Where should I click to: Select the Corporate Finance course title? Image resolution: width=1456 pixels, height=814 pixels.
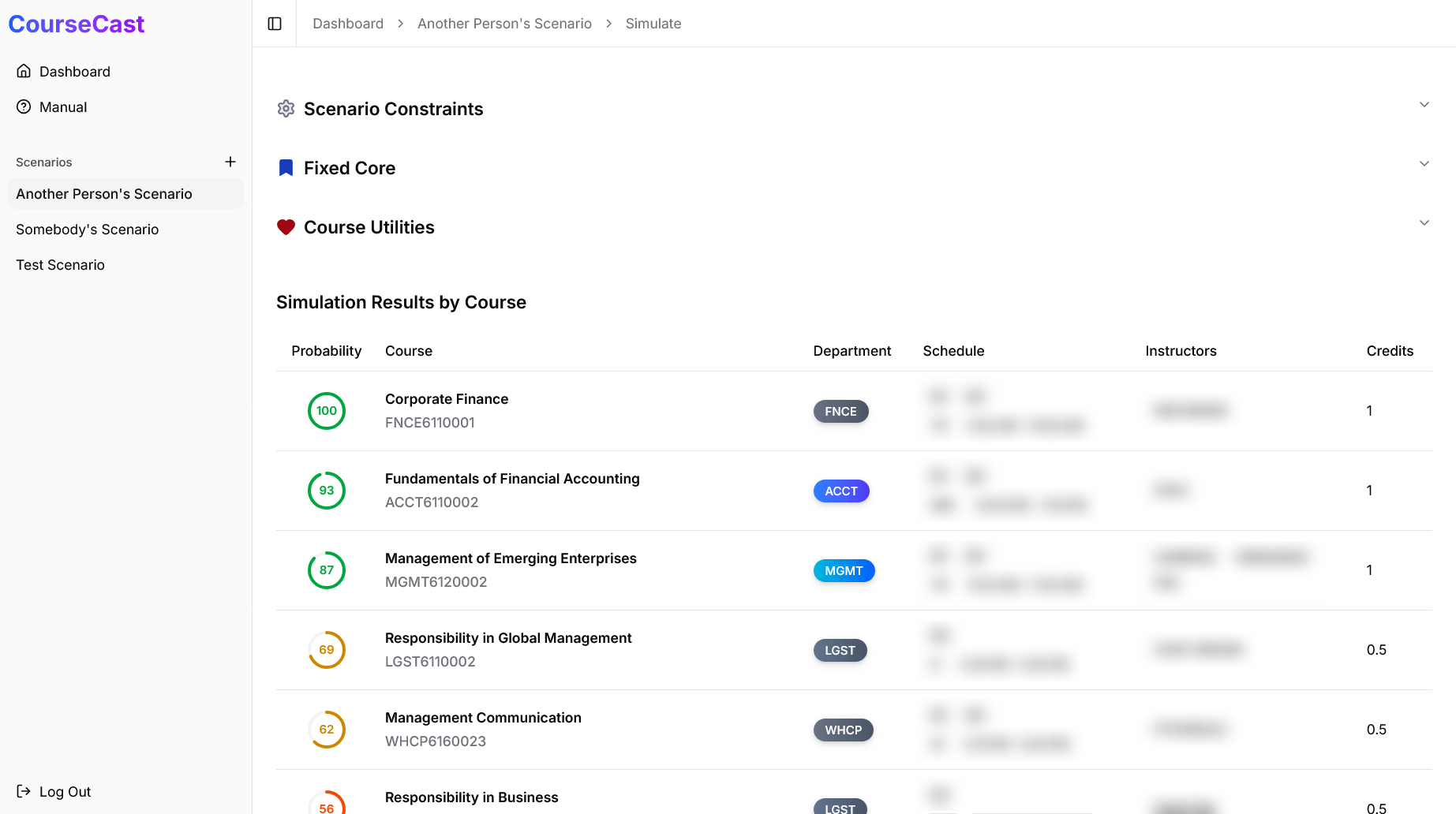[447, 399]
